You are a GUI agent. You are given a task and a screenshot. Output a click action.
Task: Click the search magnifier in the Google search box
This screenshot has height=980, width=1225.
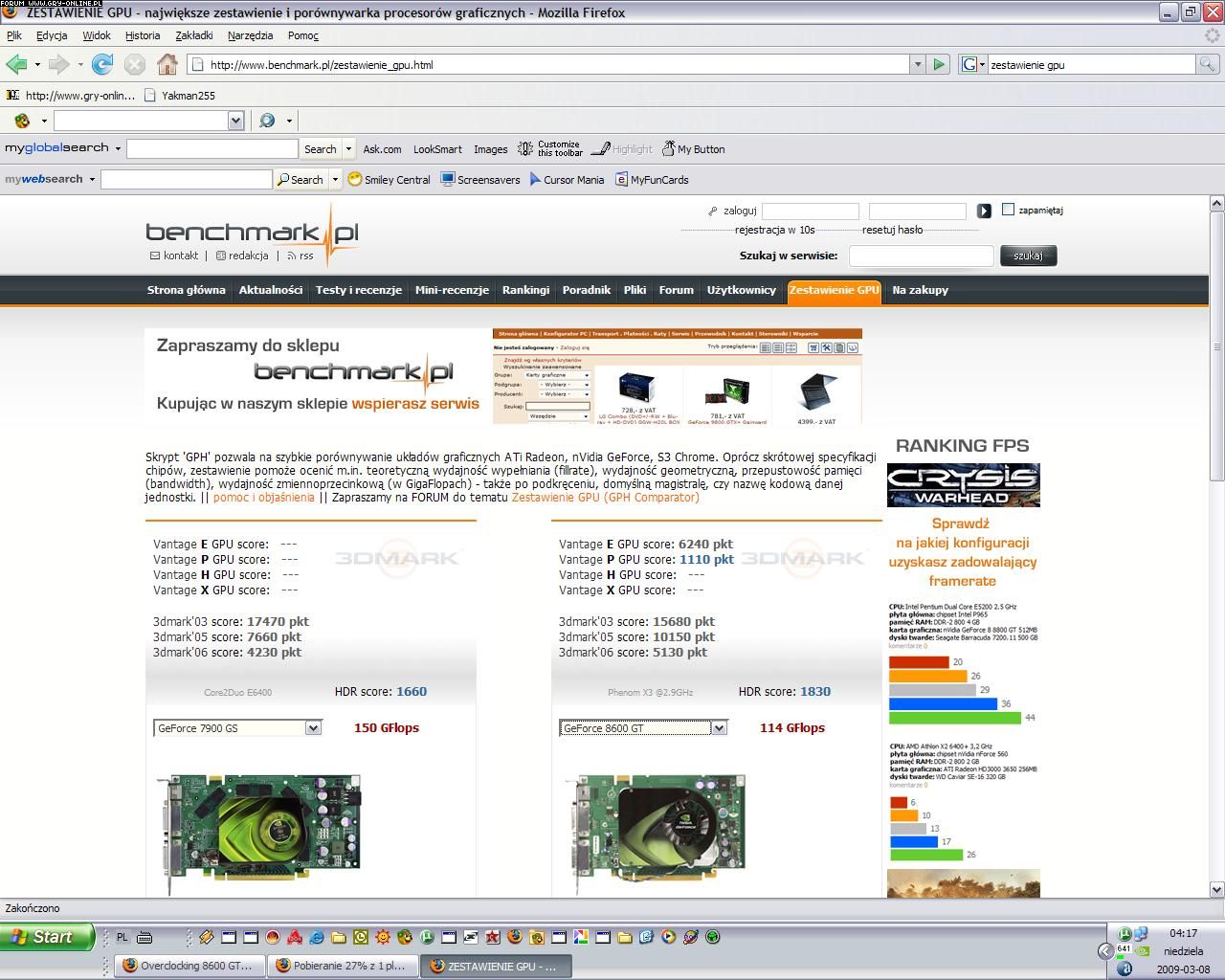pyautogui.click(x=1208, y=64)
